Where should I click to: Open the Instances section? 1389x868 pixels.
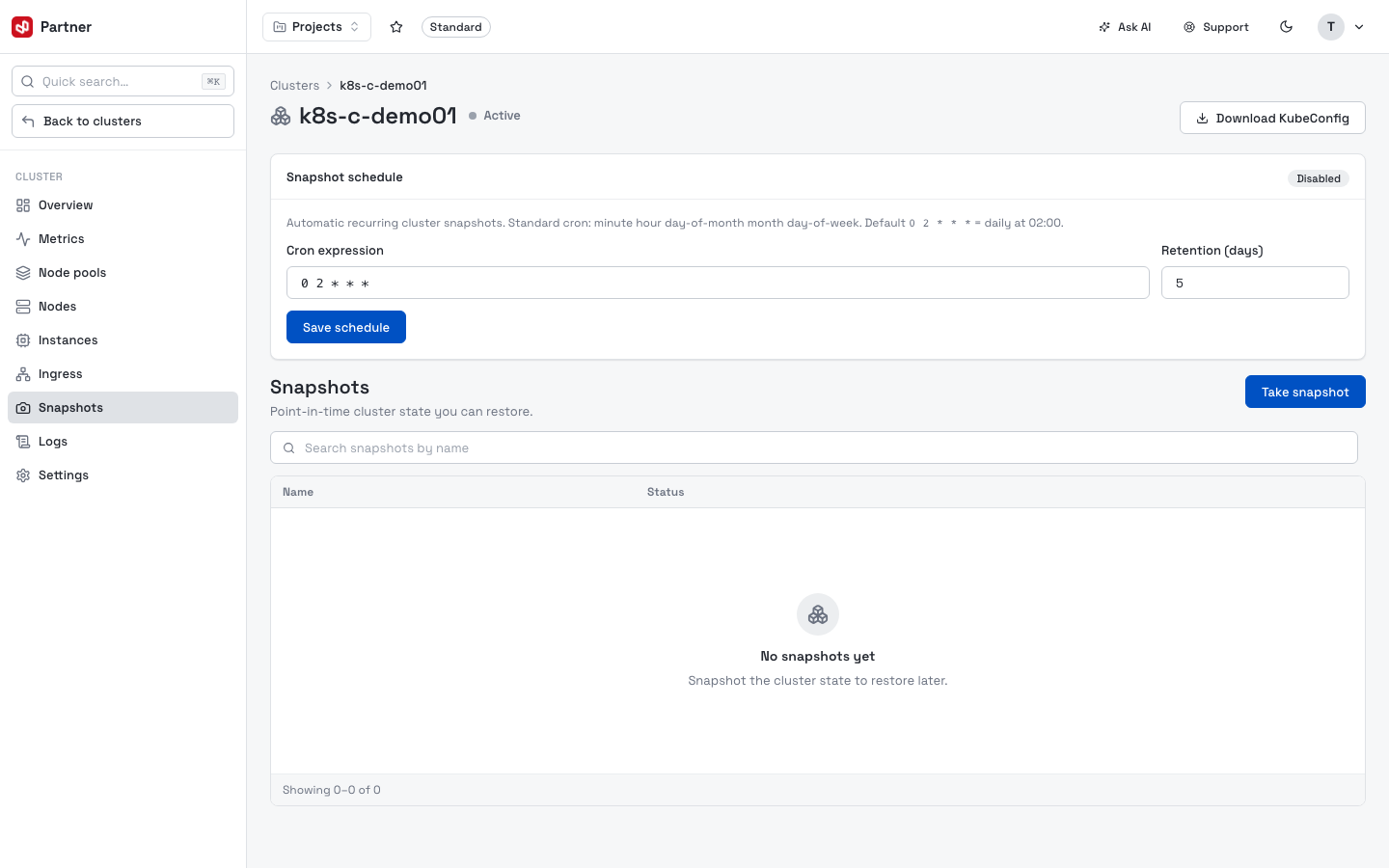point(123,340)
